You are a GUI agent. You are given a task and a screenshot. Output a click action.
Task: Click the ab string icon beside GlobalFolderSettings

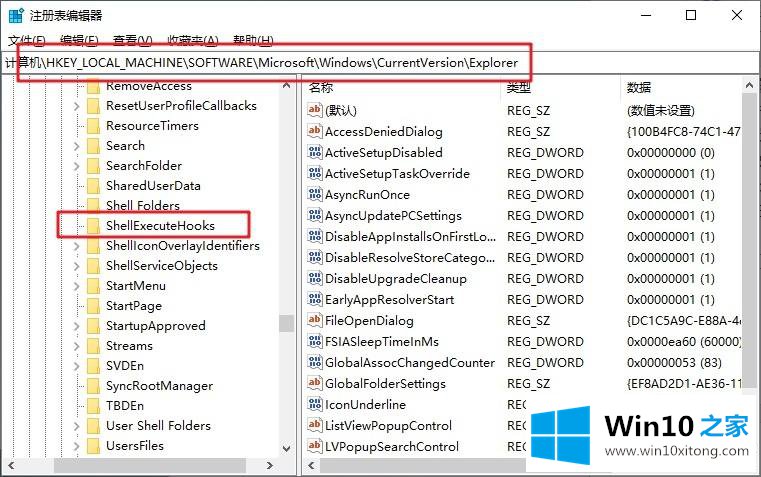pyautogui.click(x=314, y=383)
